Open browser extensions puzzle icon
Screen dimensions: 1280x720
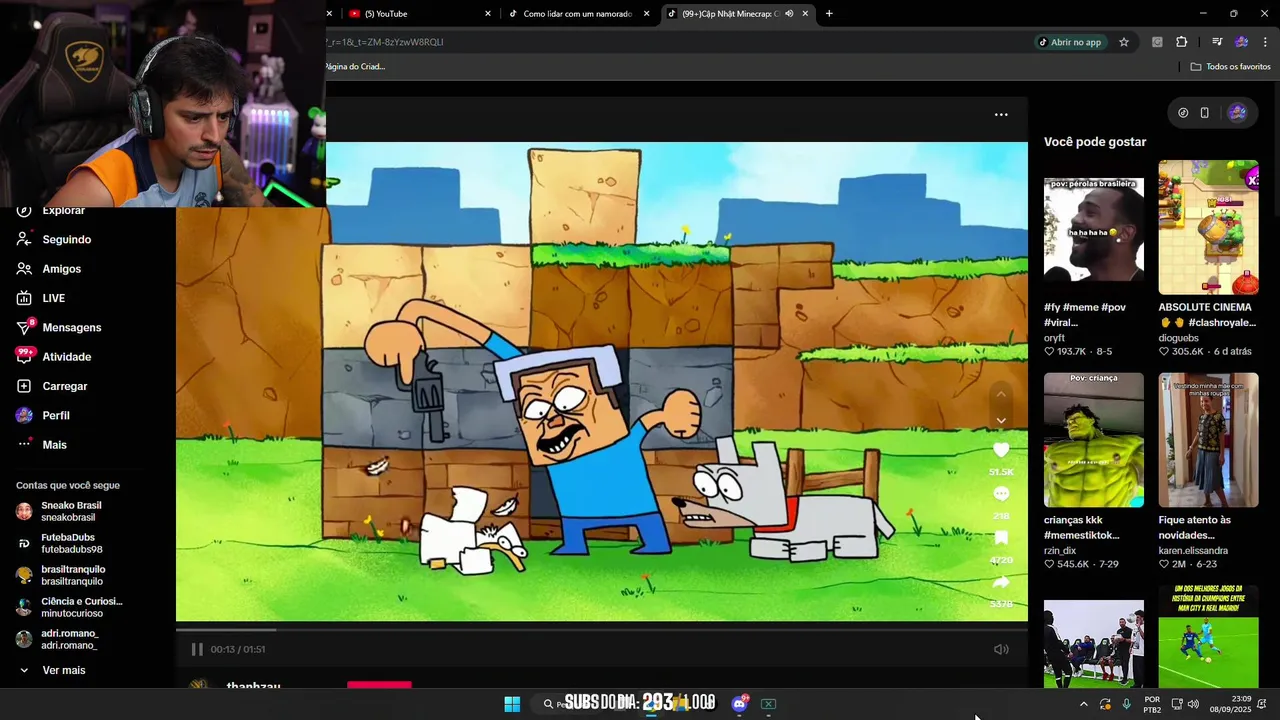(x=1182, y=42)
